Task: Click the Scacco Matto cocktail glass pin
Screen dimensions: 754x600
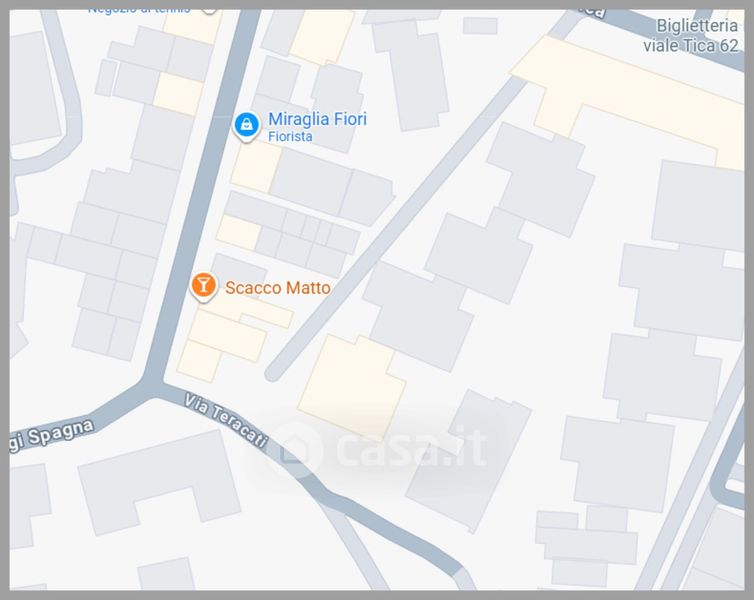Action: (203, 286)
